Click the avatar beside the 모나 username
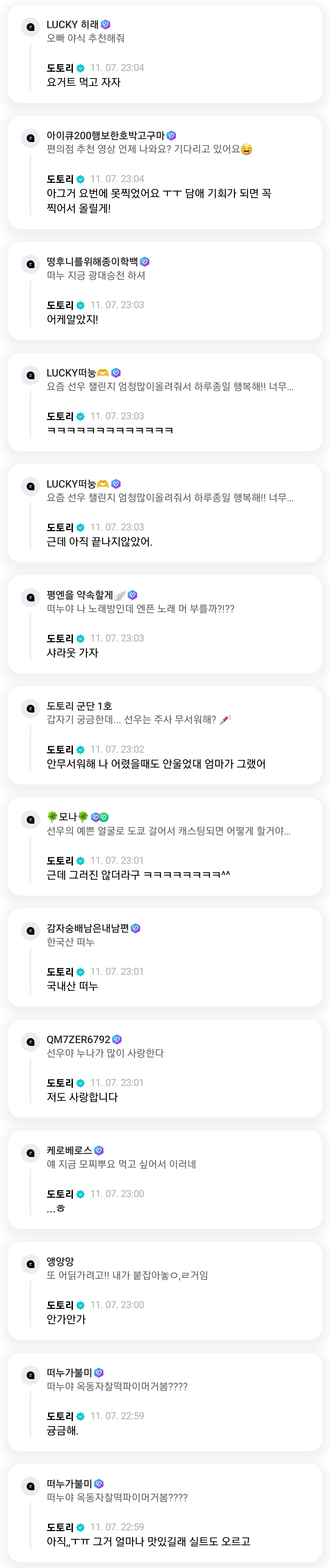This screenshot has height=1568, width=330. coord(30,820)
